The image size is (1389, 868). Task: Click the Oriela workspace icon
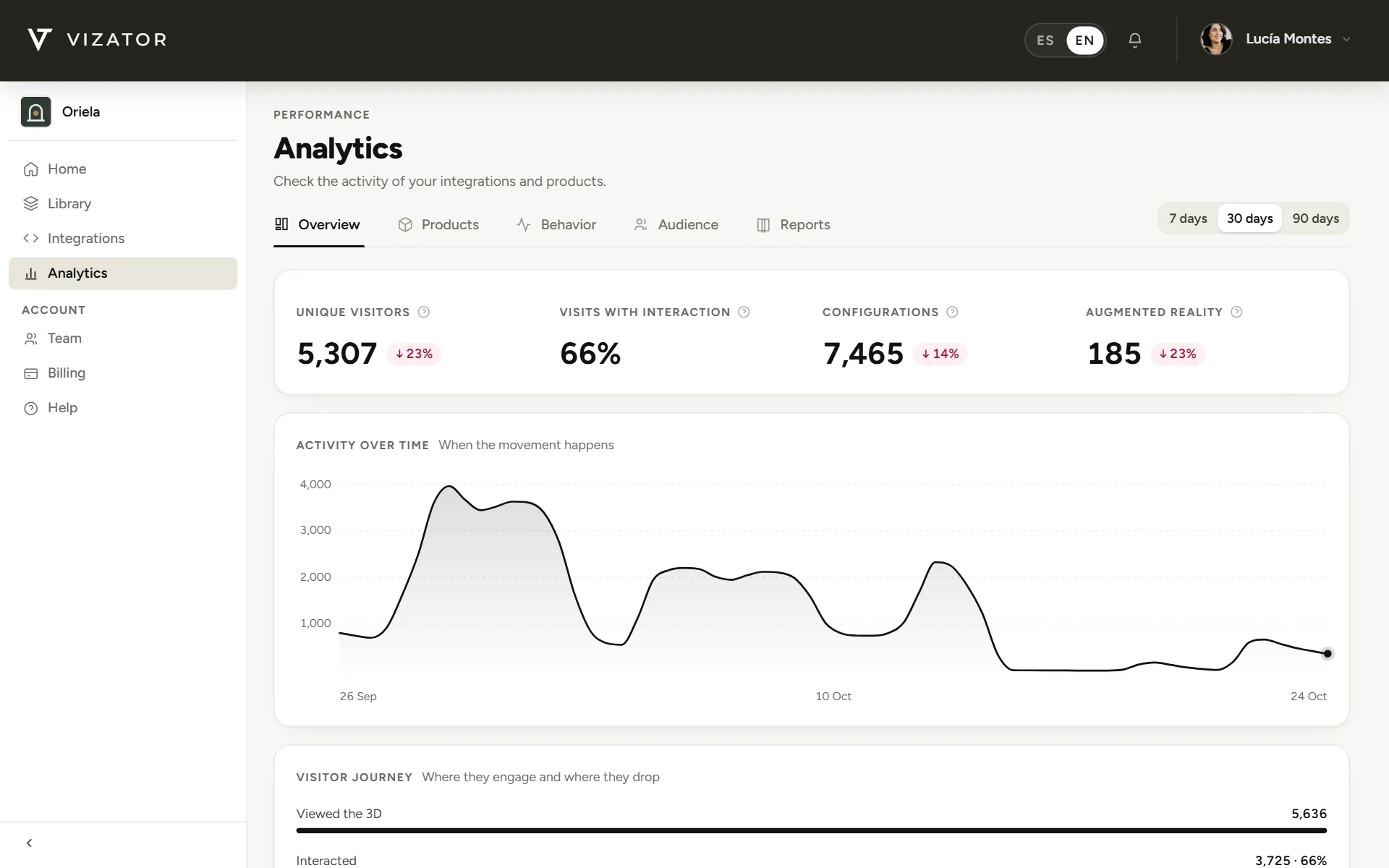tap(35, 112)
